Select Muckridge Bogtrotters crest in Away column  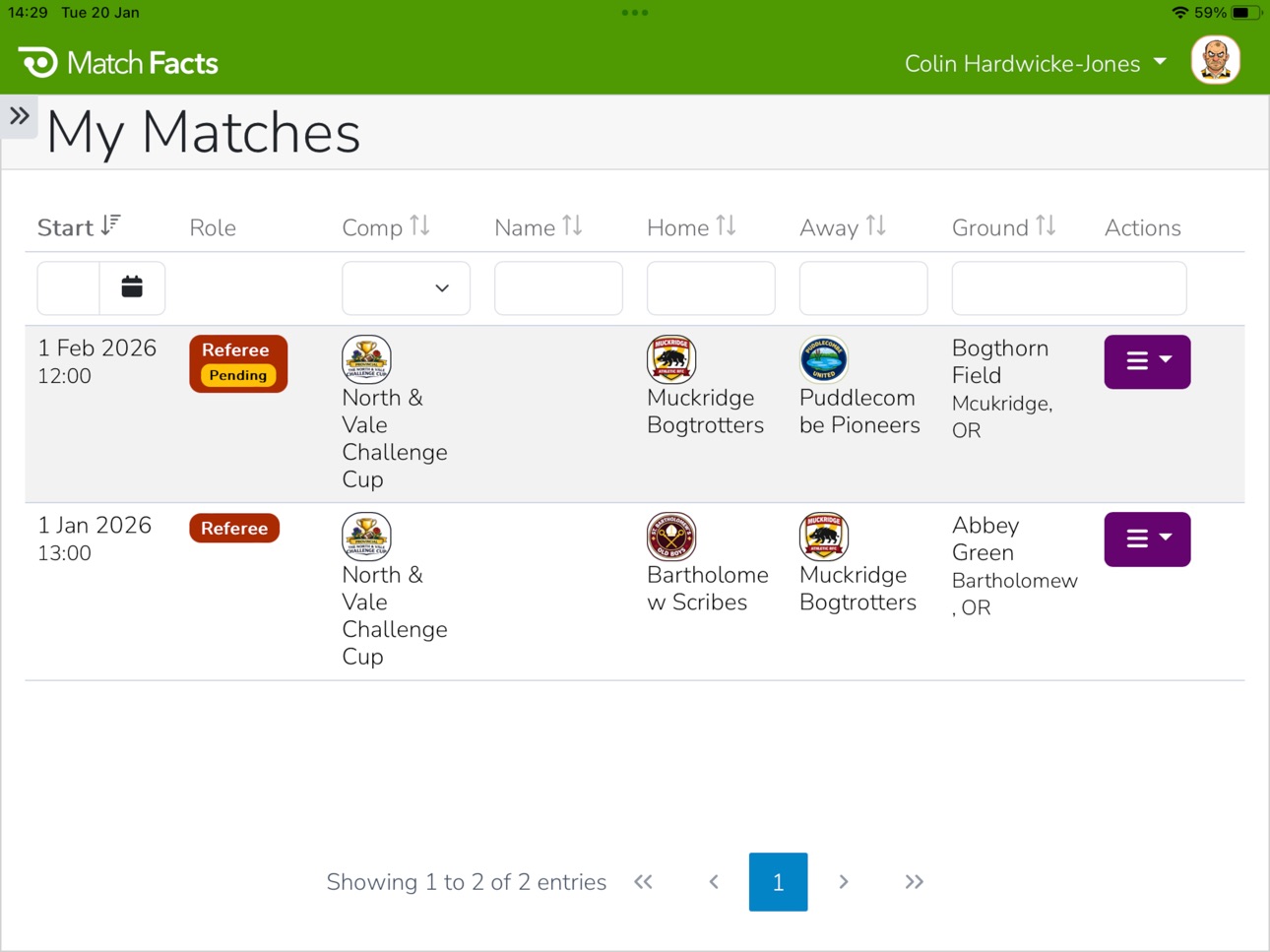[824, 536]
